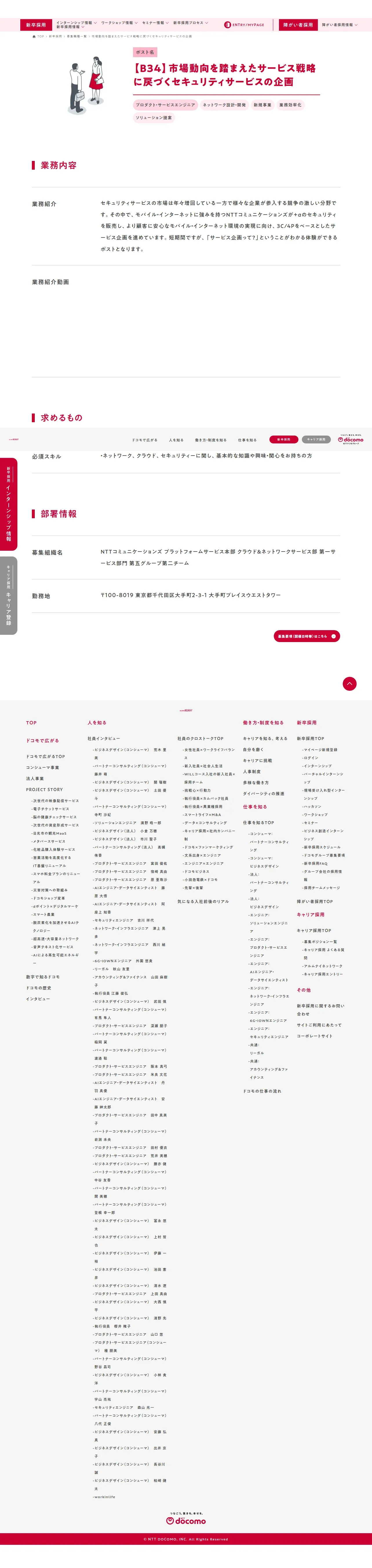Screen dimensions: 372x1568
Task: Open ENTRY/MYPAGE from the header icon
Action: (x=244, y=25)
